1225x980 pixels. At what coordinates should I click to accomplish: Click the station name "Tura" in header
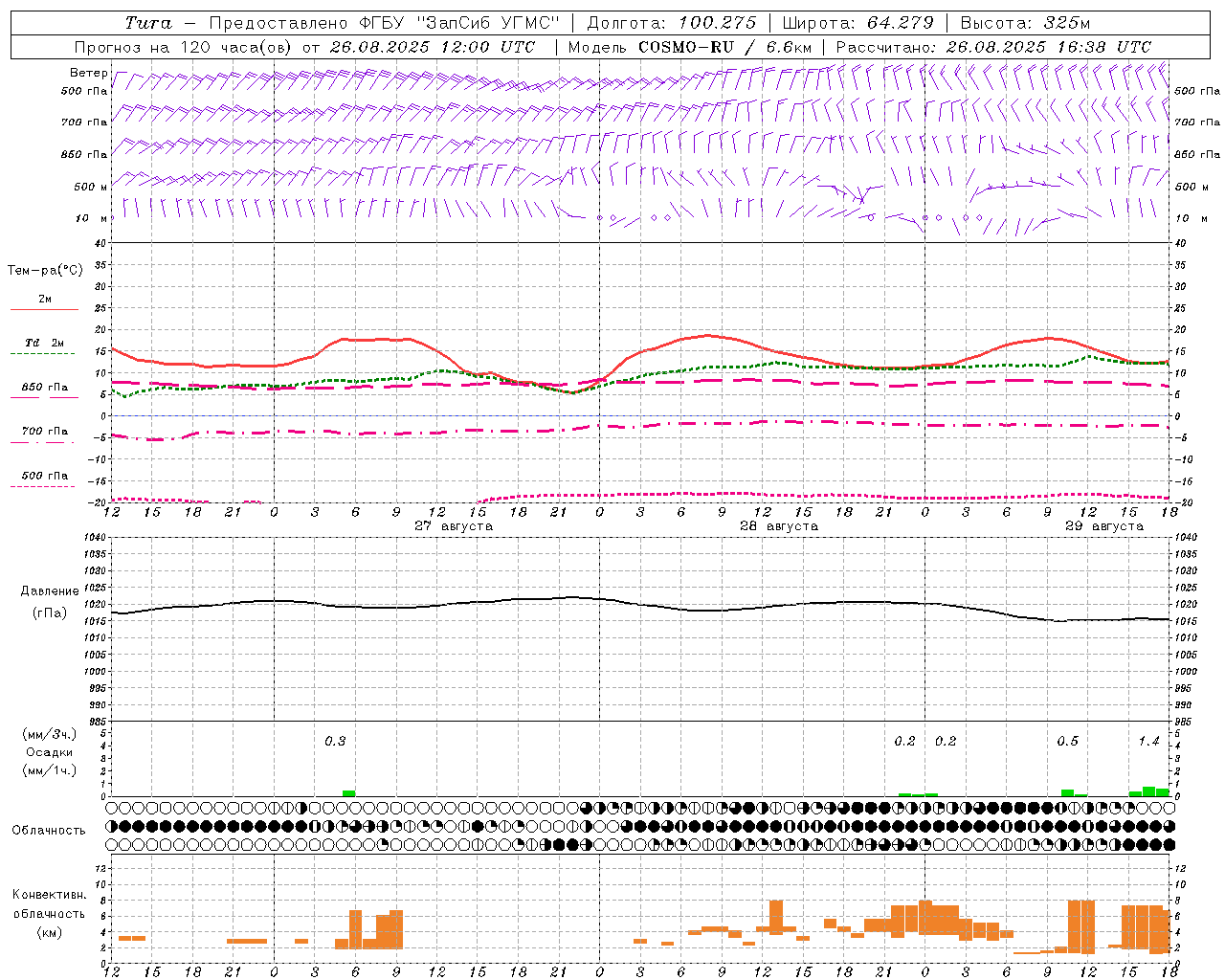click(148, 23)
